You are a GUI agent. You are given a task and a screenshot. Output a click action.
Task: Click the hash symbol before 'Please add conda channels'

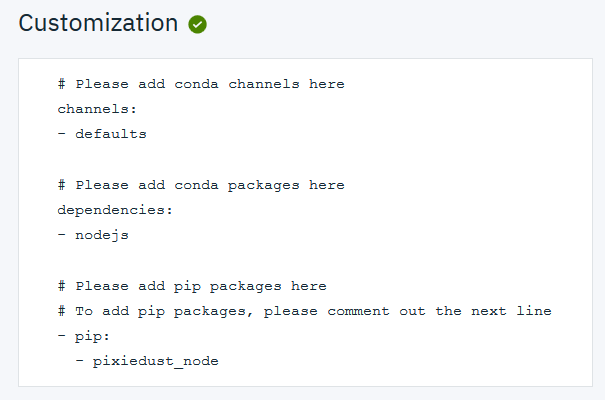[61, 84]
